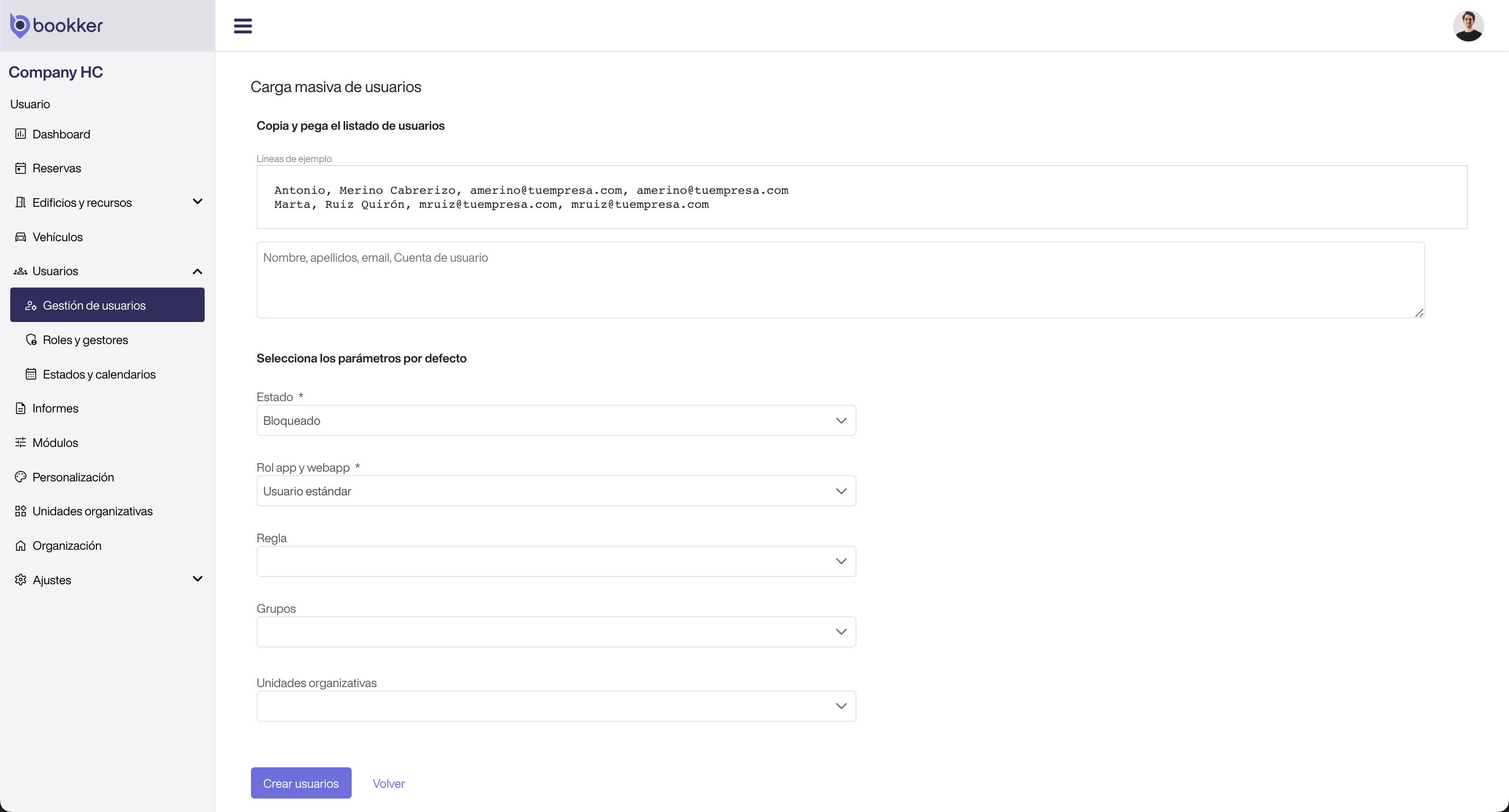Screen dimensions: 1509x812
Task: Click the Reservas calendar icon
Action: click(x=21, y=168)
